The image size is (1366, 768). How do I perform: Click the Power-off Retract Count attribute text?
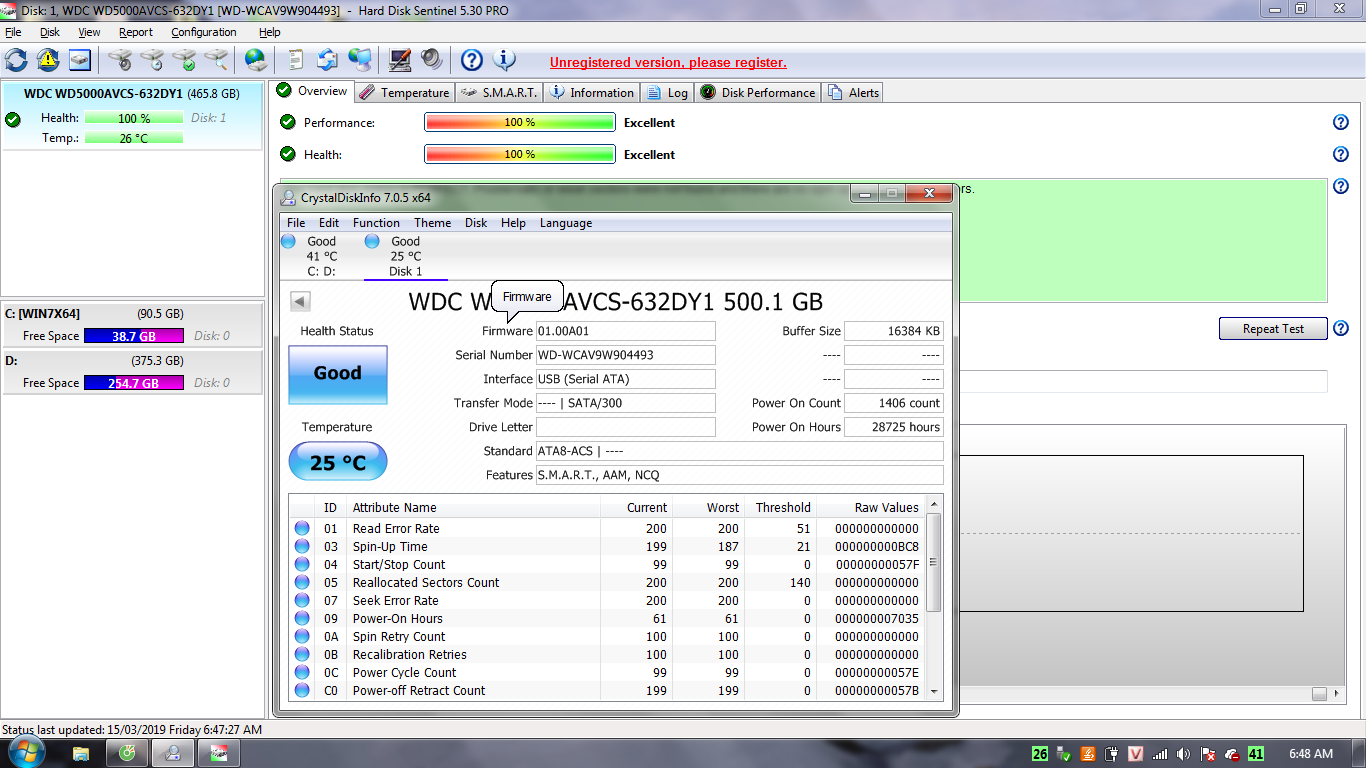click(419, 690)
